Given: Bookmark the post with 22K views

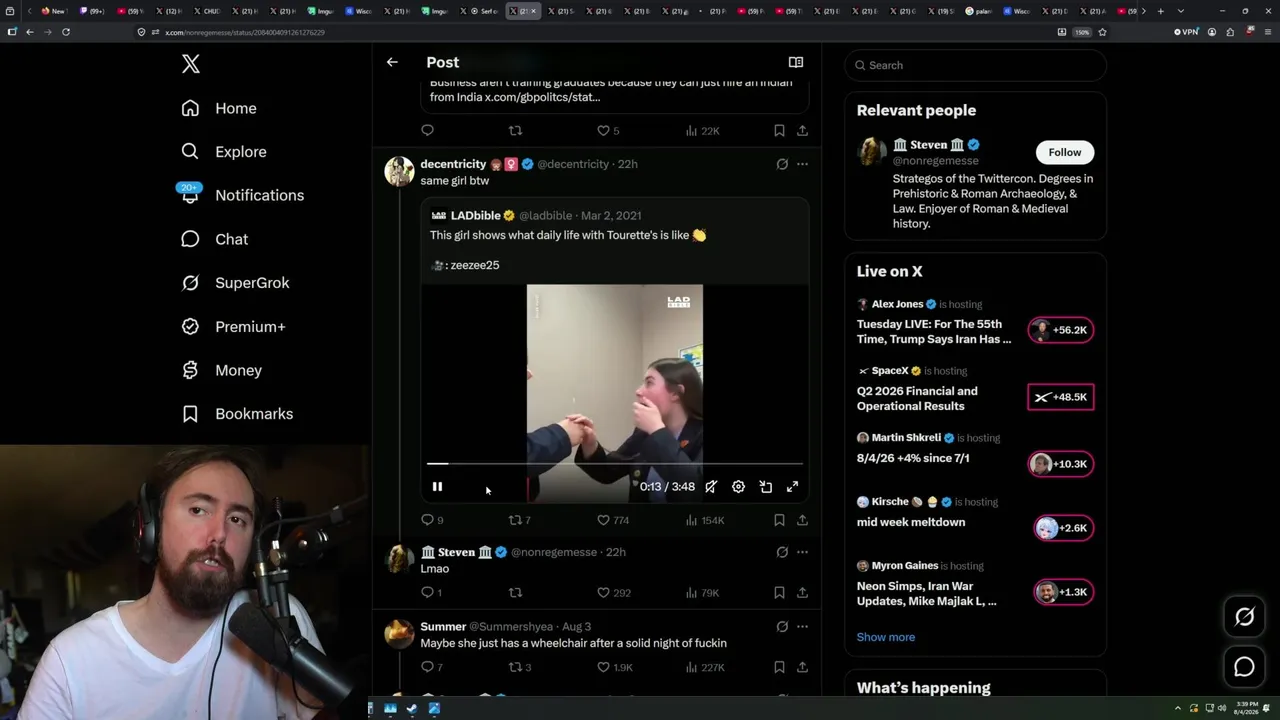Looking at the screenshot, I should coord(779,130).
